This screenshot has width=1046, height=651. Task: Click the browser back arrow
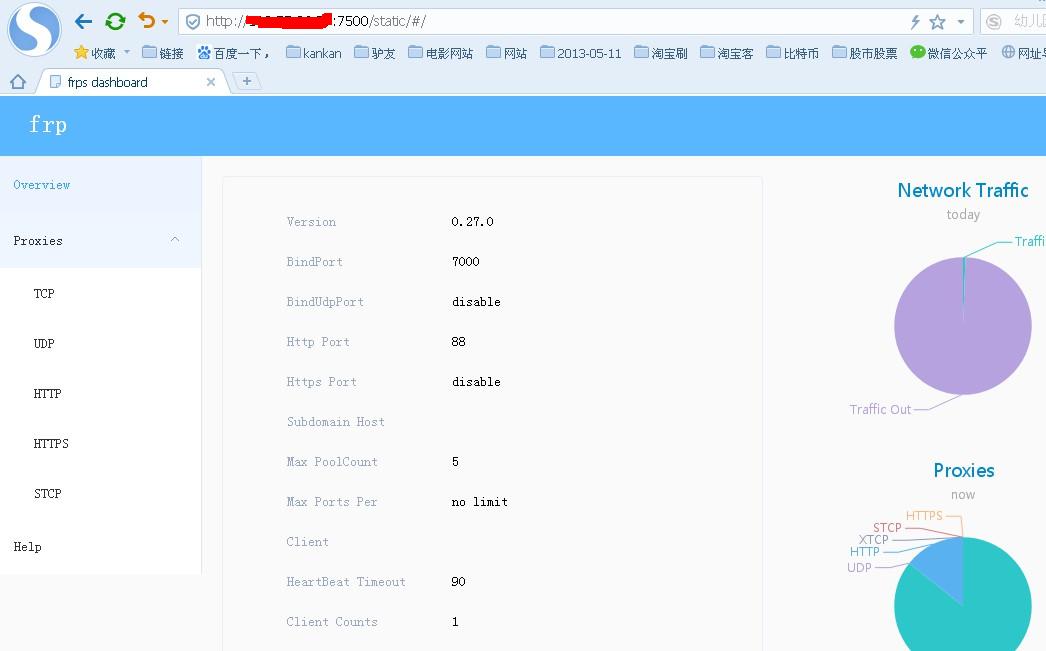83,21
